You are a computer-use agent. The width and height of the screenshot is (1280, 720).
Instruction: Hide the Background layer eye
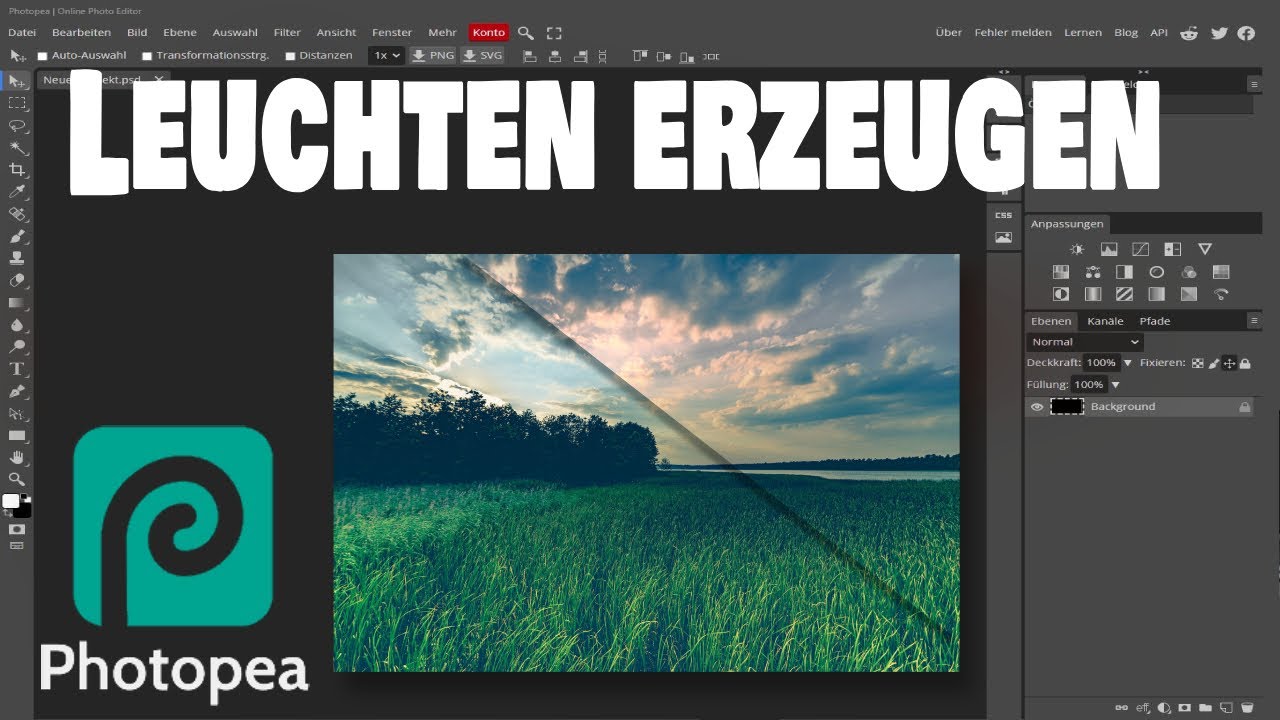click(x=1037, y=407)
